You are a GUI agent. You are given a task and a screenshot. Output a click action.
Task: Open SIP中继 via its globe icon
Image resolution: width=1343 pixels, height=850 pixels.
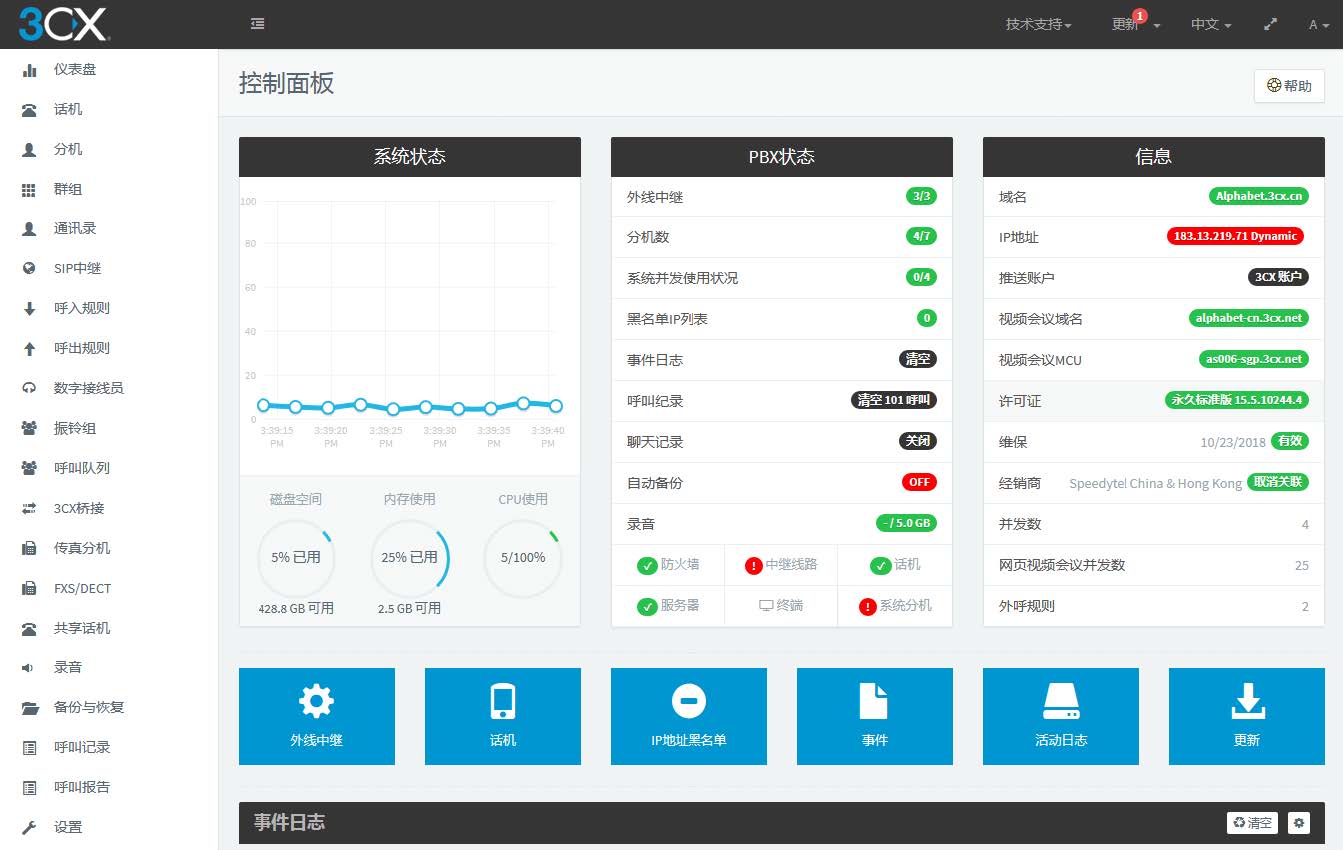27,268
